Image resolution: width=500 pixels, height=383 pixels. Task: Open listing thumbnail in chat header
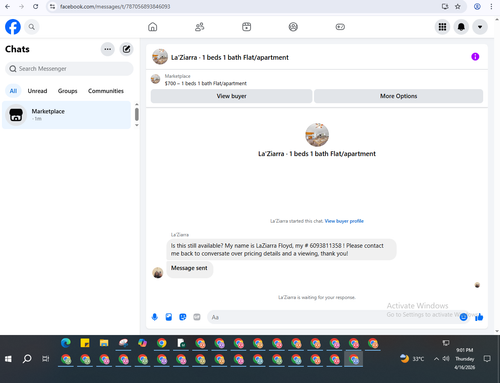pyautogui.click(x=160, y=57)
